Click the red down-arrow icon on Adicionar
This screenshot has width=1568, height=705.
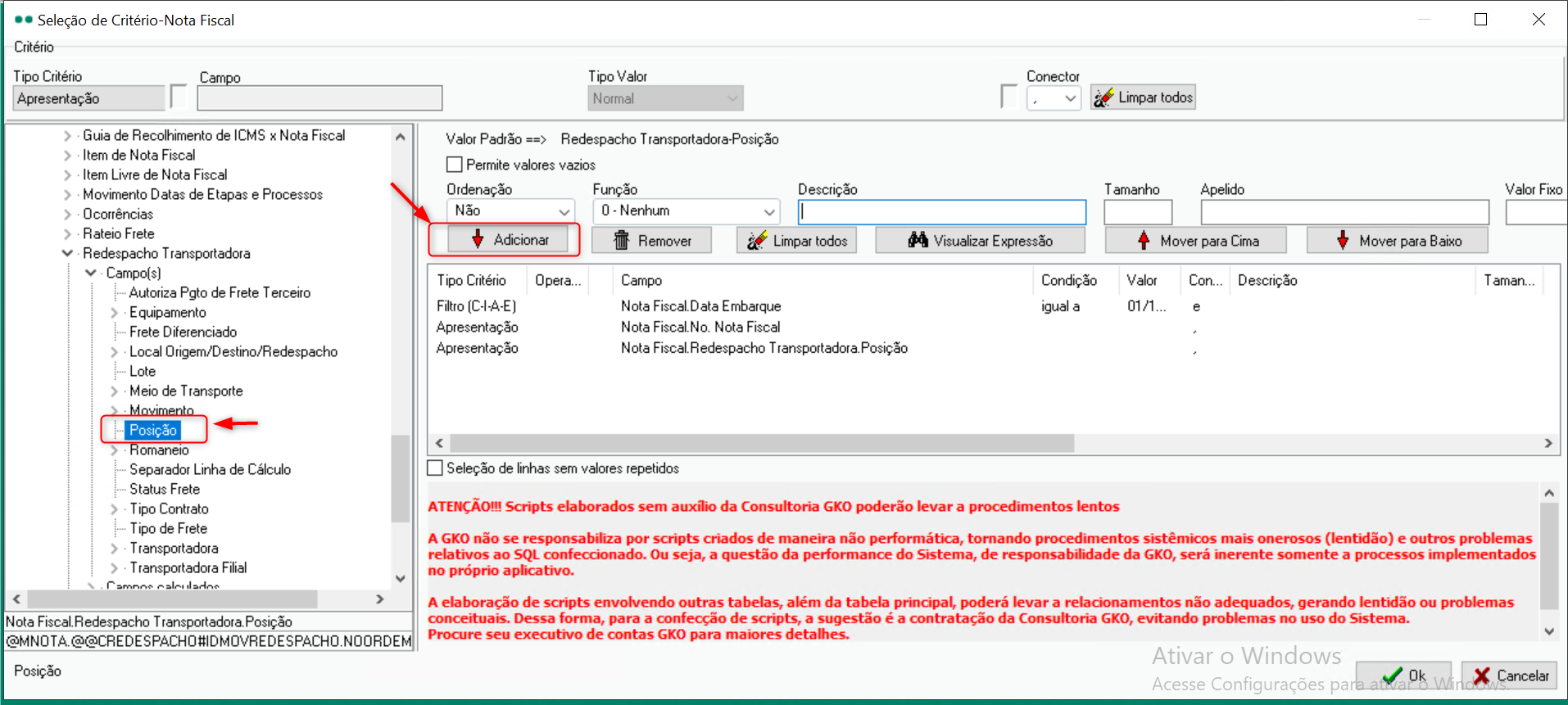click(478, 239)
